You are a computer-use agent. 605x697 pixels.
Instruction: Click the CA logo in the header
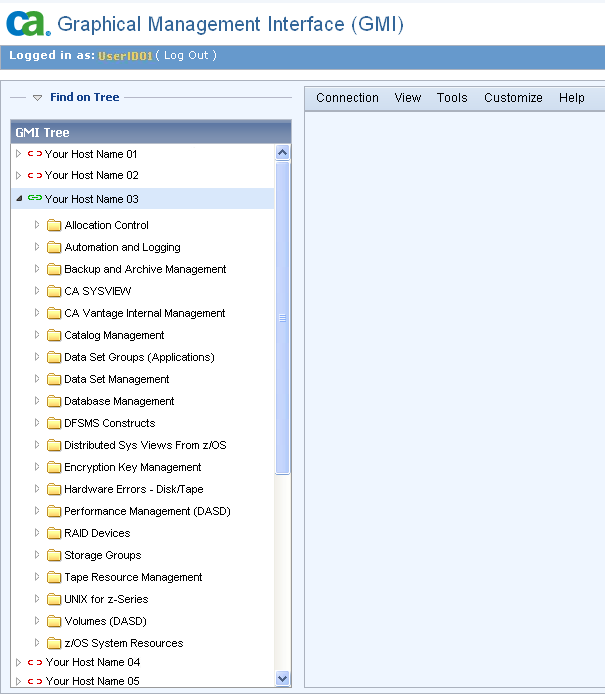pos(27,22)
